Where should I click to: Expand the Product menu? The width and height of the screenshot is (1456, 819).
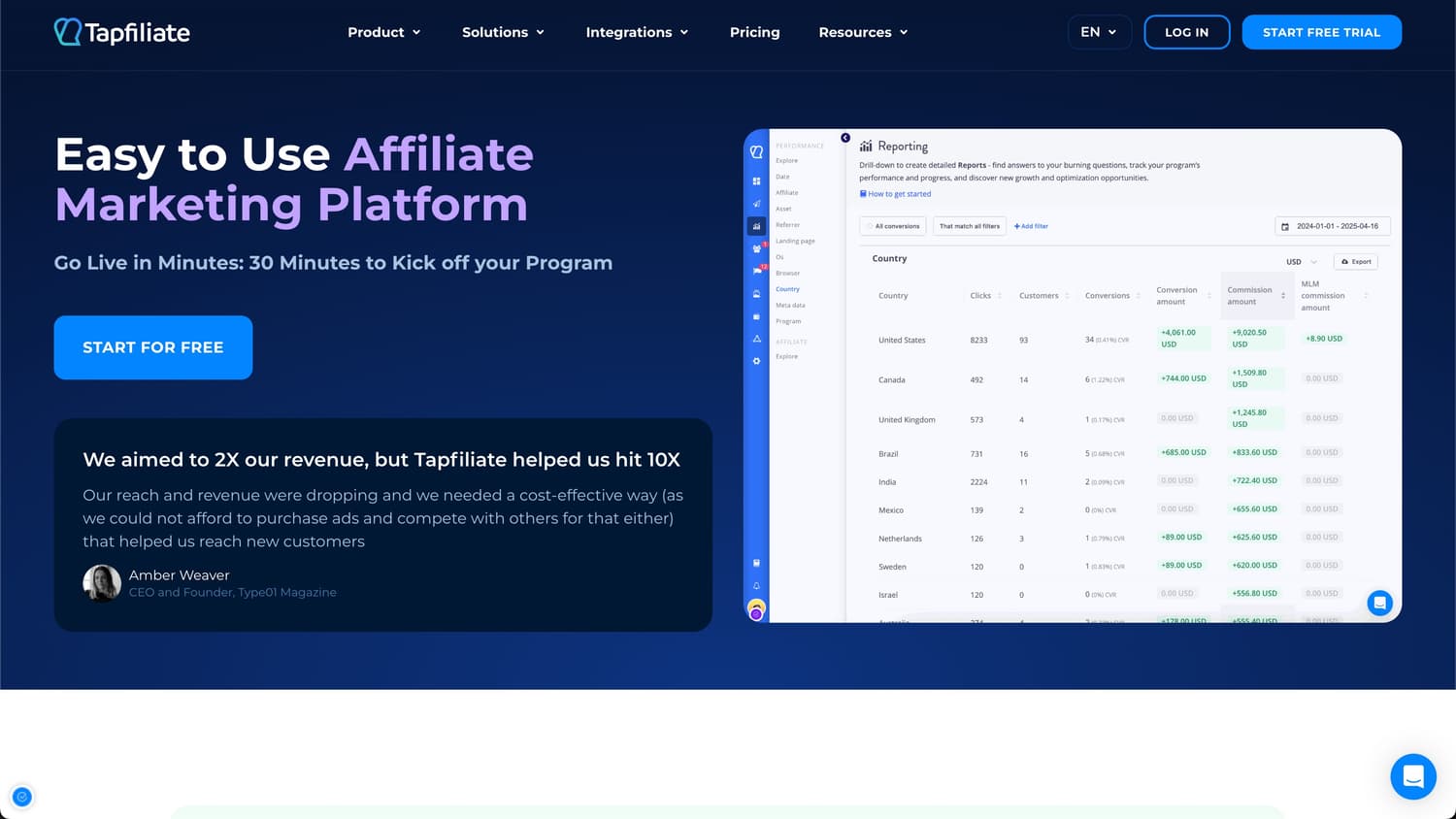384,32
